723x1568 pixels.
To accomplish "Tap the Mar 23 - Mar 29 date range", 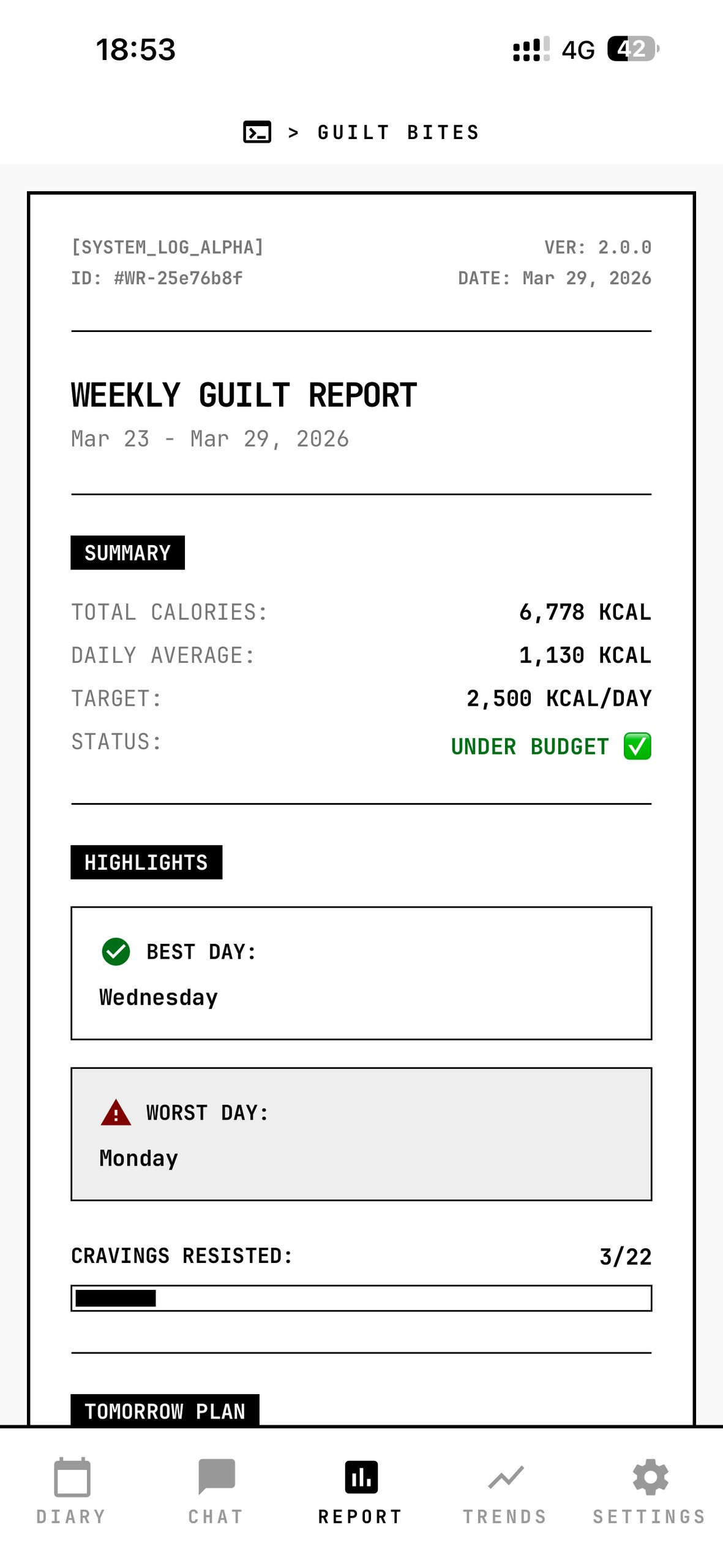I will coord(210,439).
